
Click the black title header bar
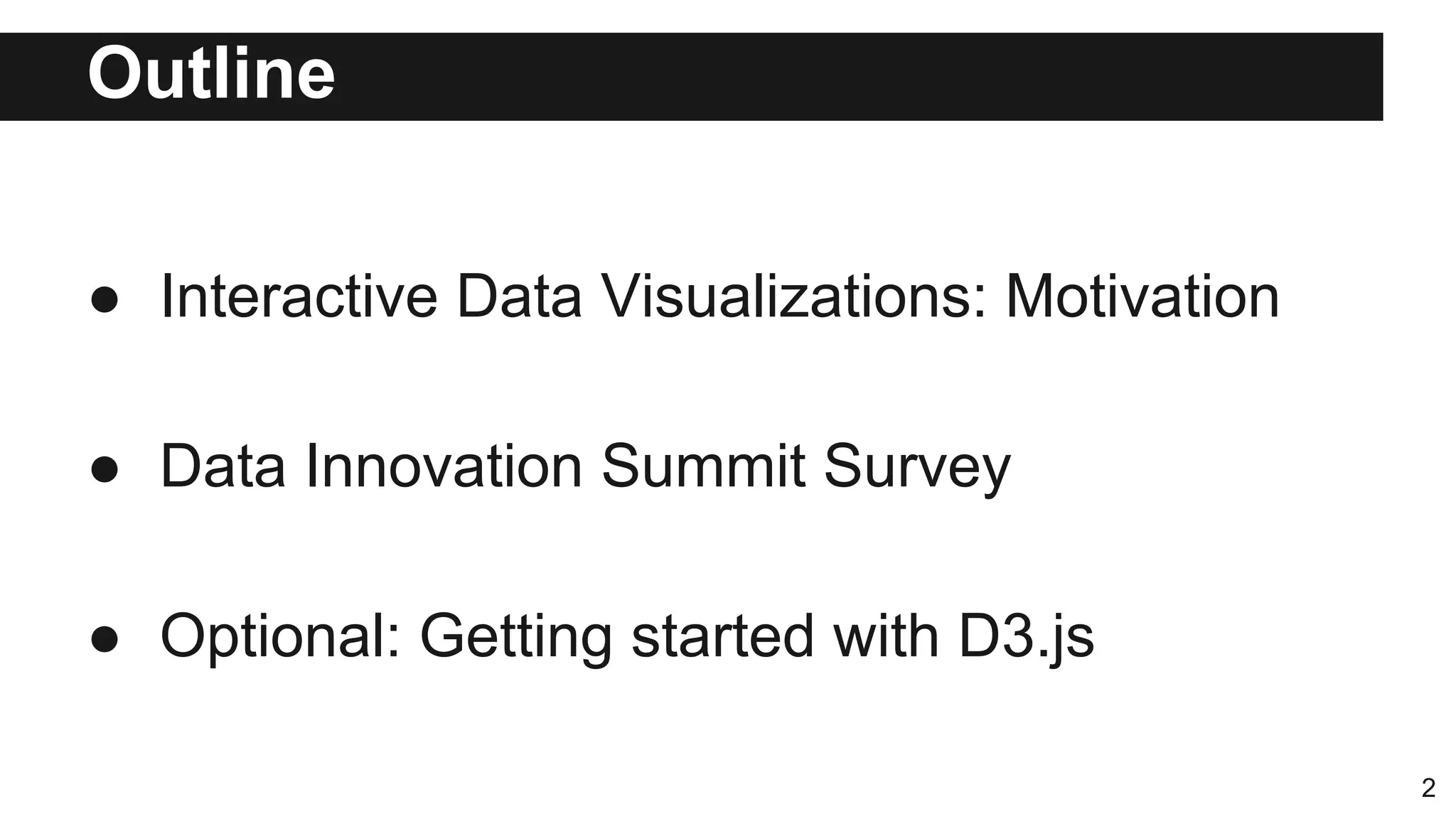(853, 76)
